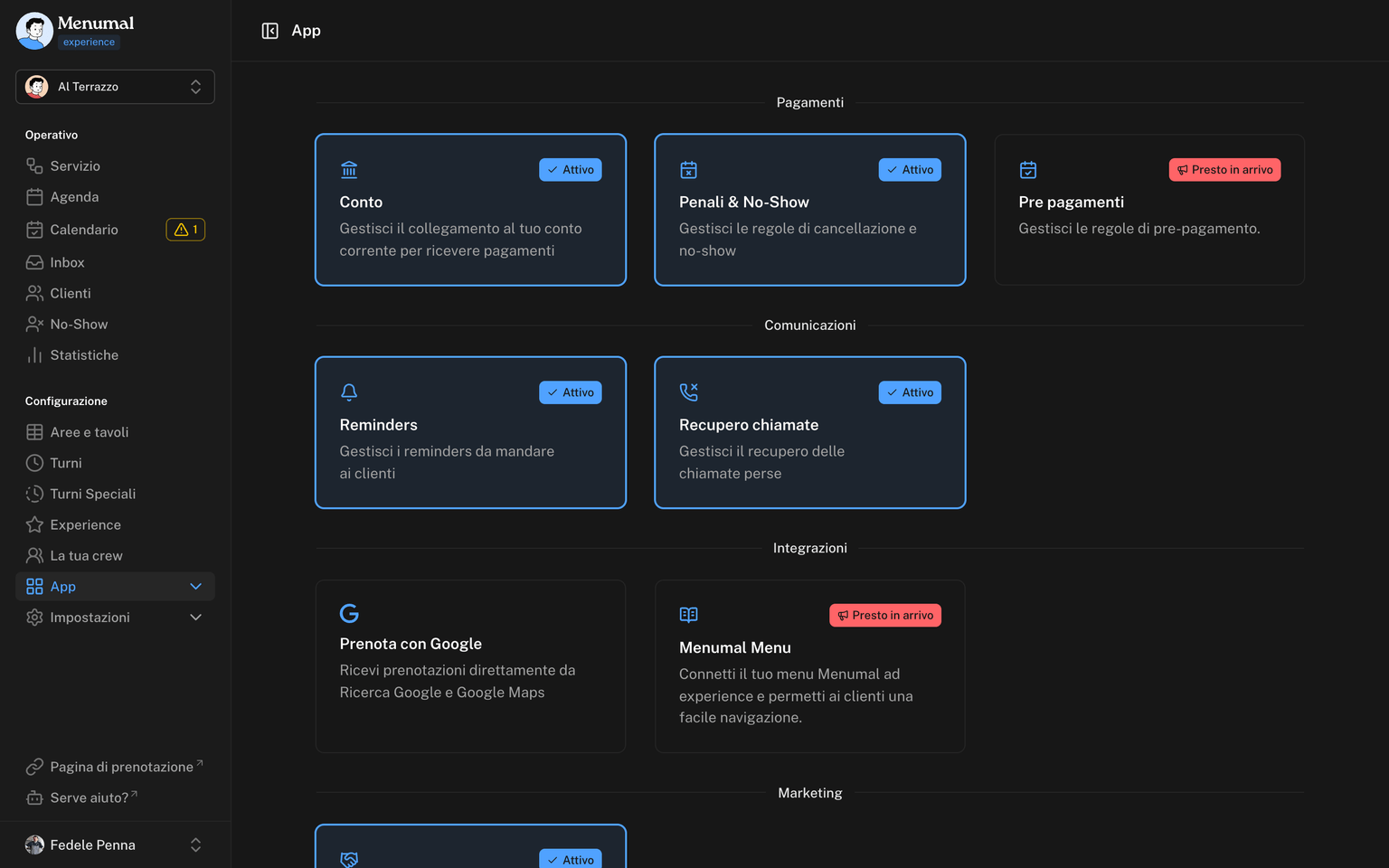Click the No-Show user icon
This screenshot has width=1389, height=868.
34,324
